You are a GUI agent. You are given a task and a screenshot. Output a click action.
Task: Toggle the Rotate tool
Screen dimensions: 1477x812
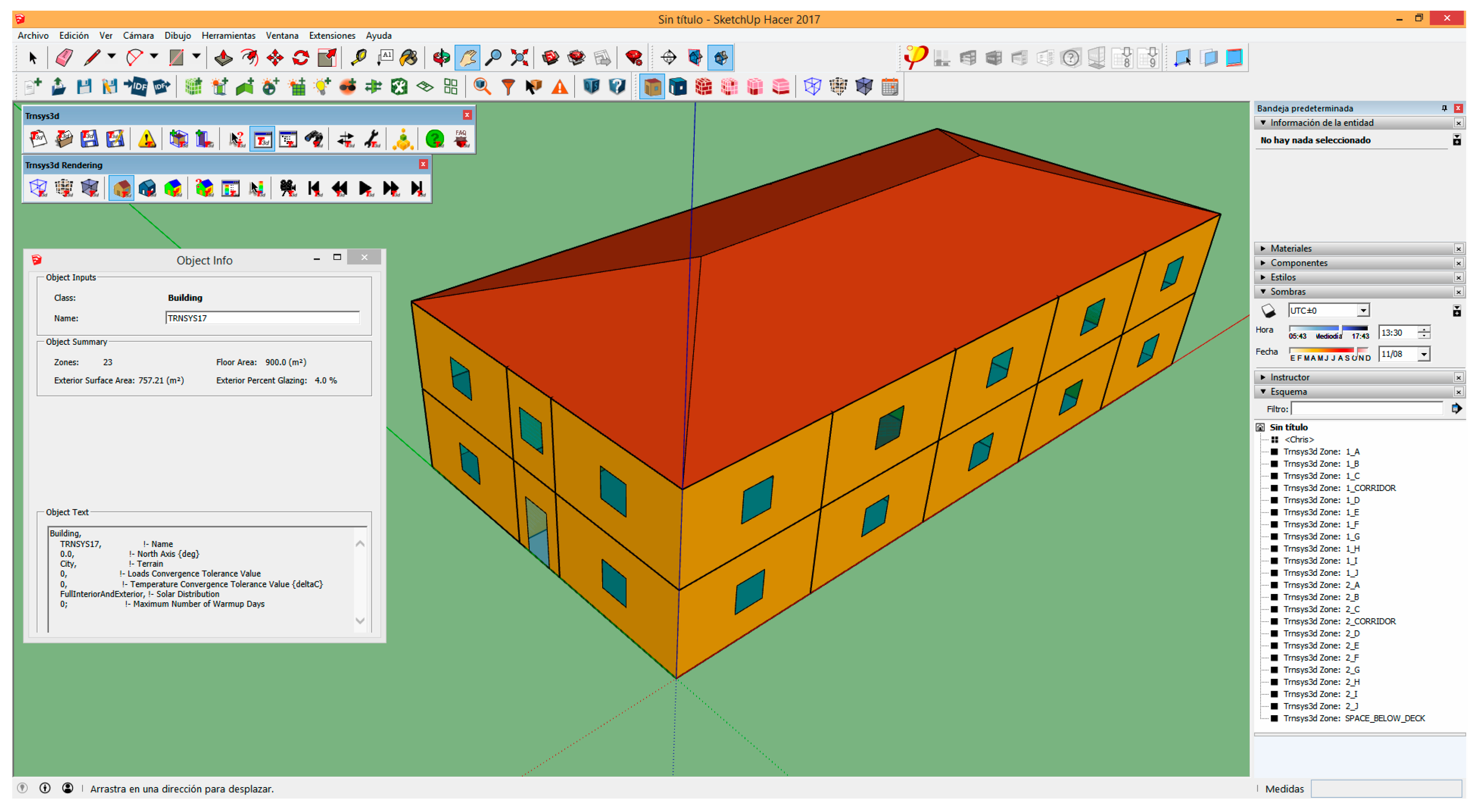click(301, 57)
